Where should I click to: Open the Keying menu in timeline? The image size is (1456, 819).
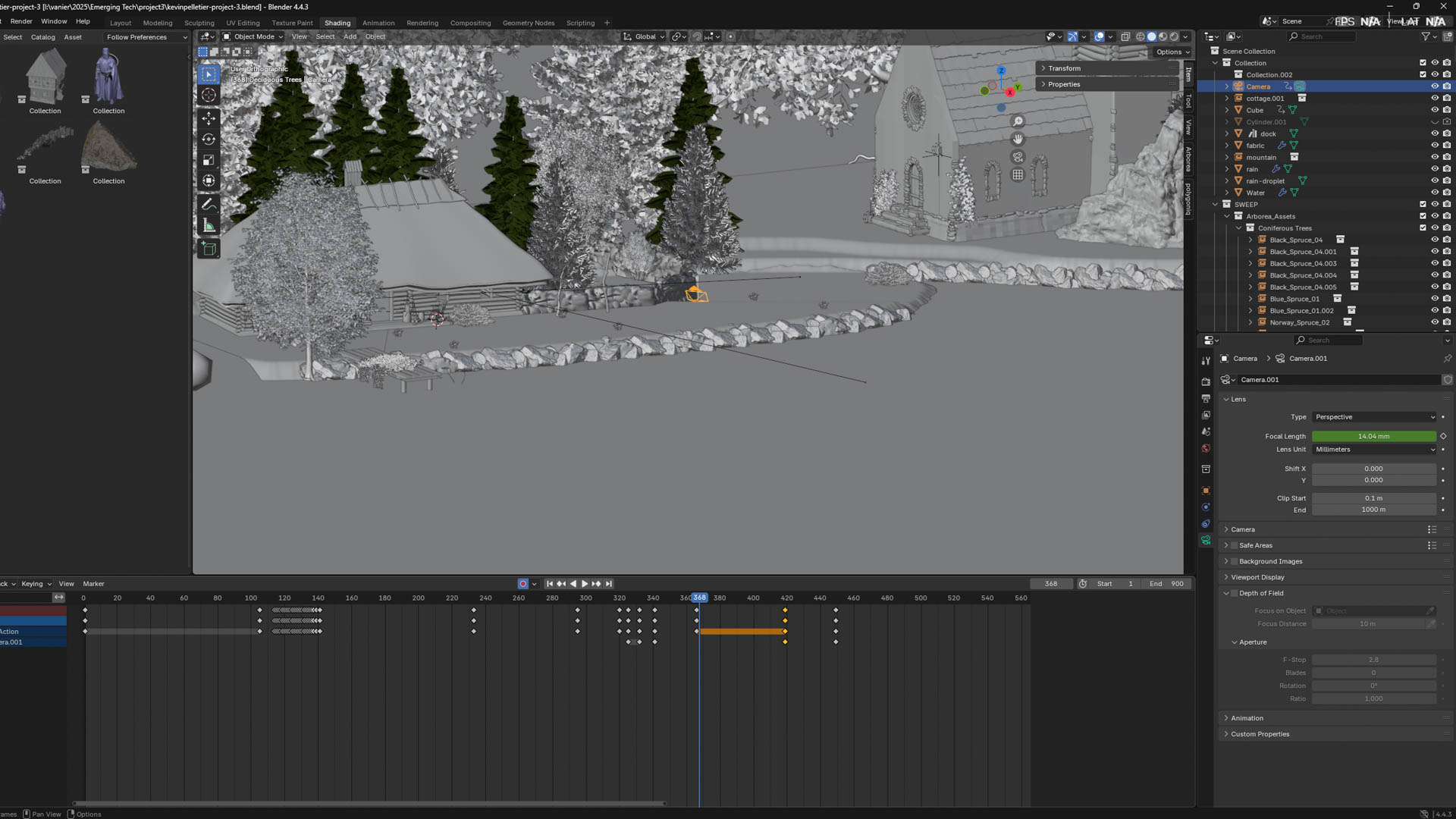36,584
